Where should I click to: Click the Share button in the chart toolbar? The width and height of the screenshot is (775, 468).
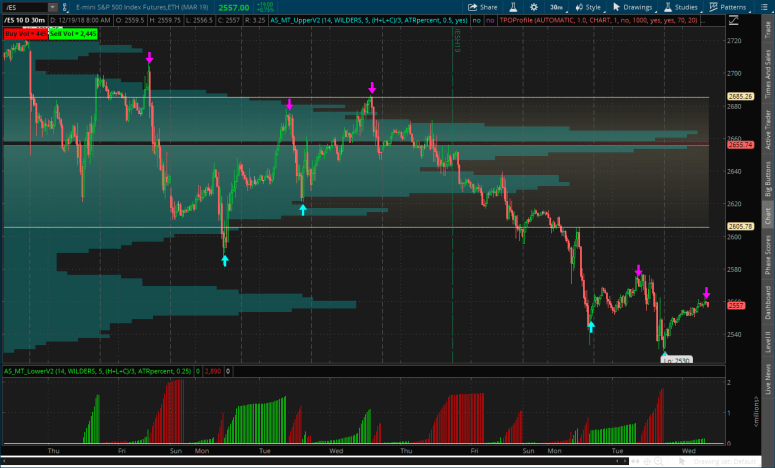[x=483, y=6]
